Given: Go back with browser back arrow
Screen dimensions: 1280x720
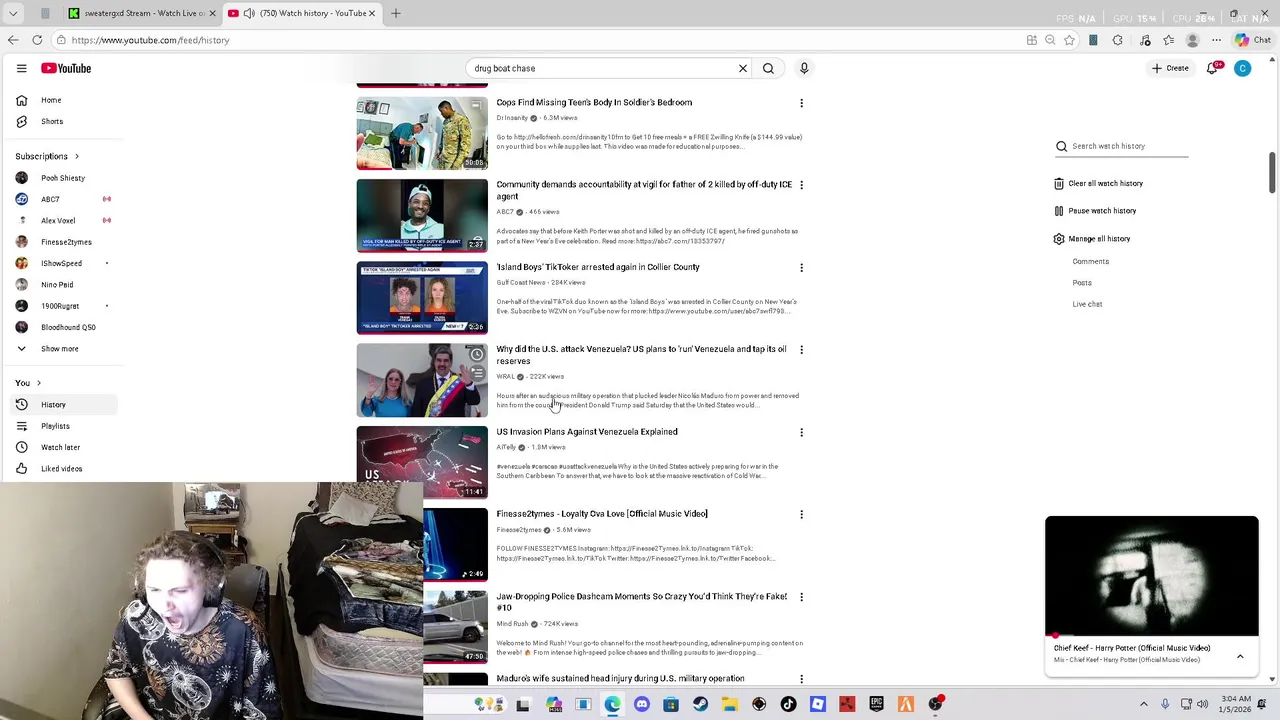Looking at the screenshot, I should click(13, 40).
